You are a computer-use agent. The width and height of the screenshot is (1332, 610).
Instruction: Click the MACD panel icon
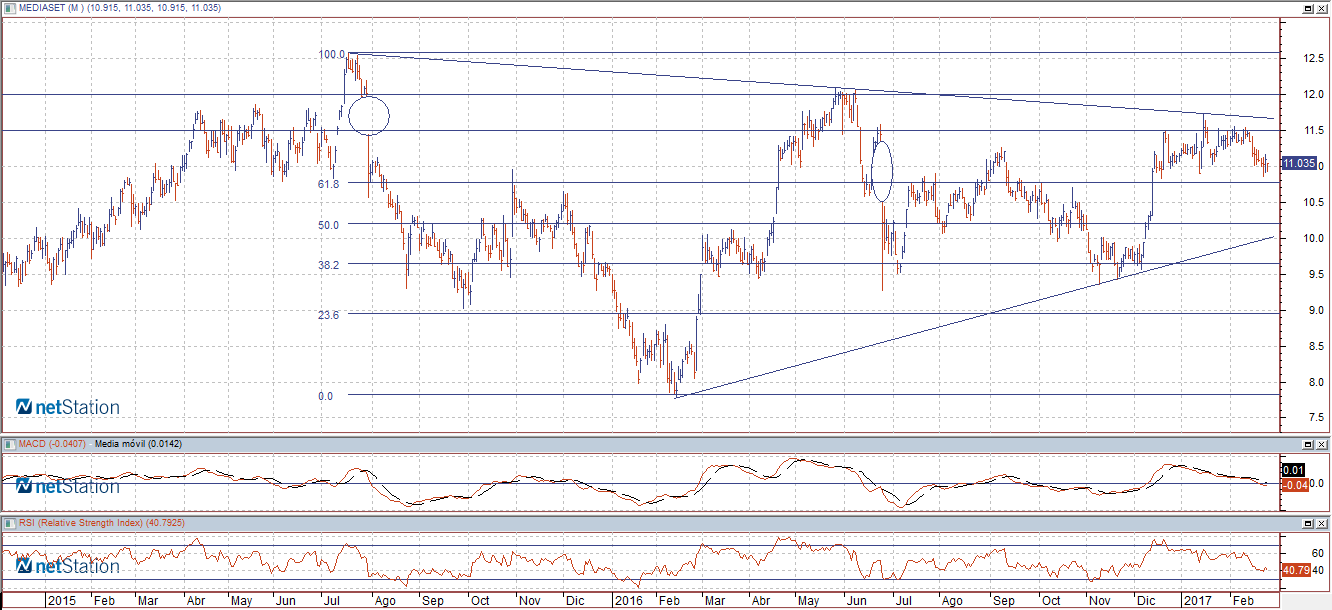click(x=9, y=443)
